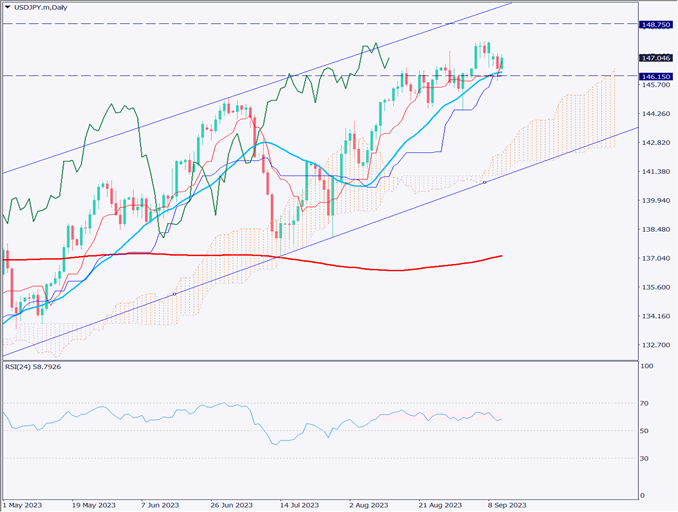Click the RSI(24) 58.7926 indicator label
Viewport: 678px width, 512px height.
coord(32,366)
